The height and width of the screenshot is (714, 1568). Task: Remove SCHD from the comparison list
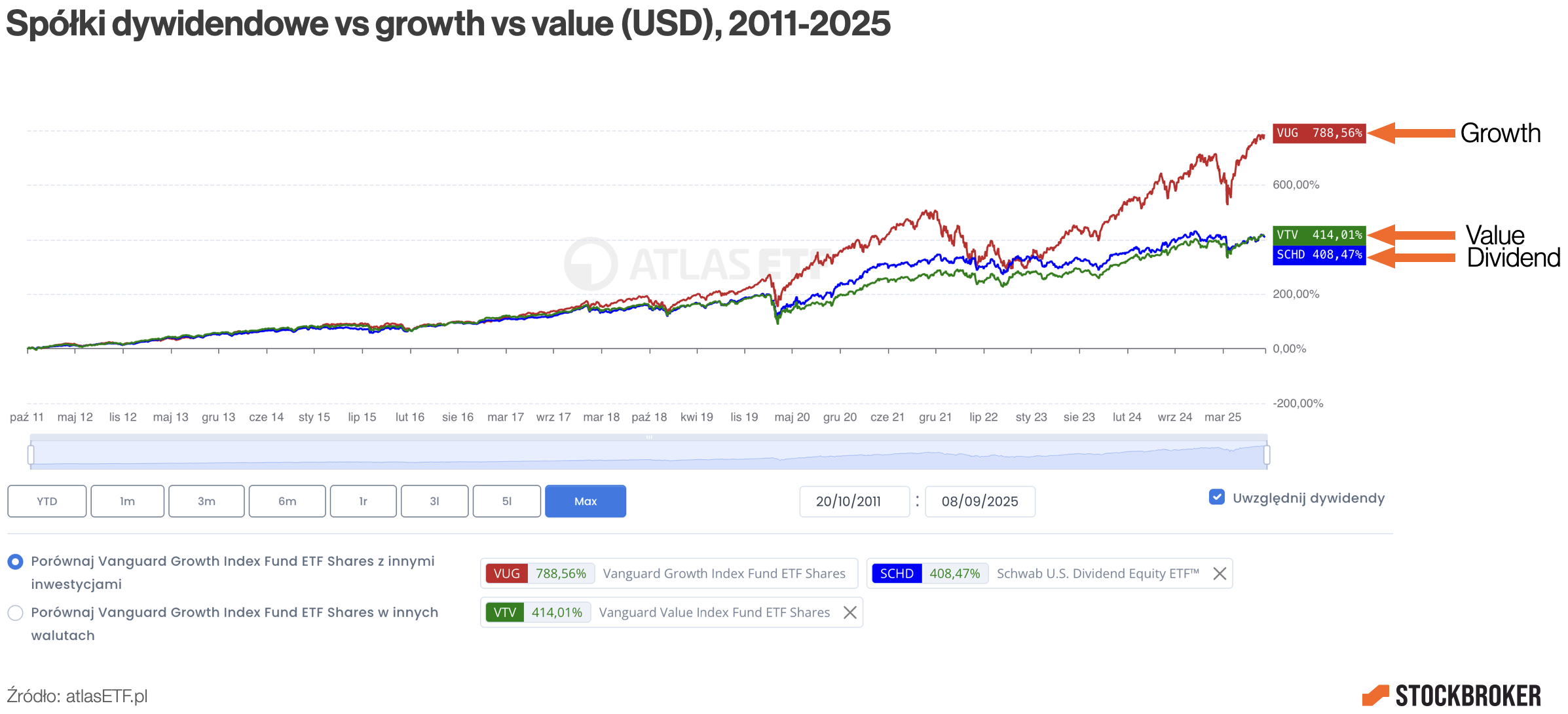click(x=1219, y=574)
